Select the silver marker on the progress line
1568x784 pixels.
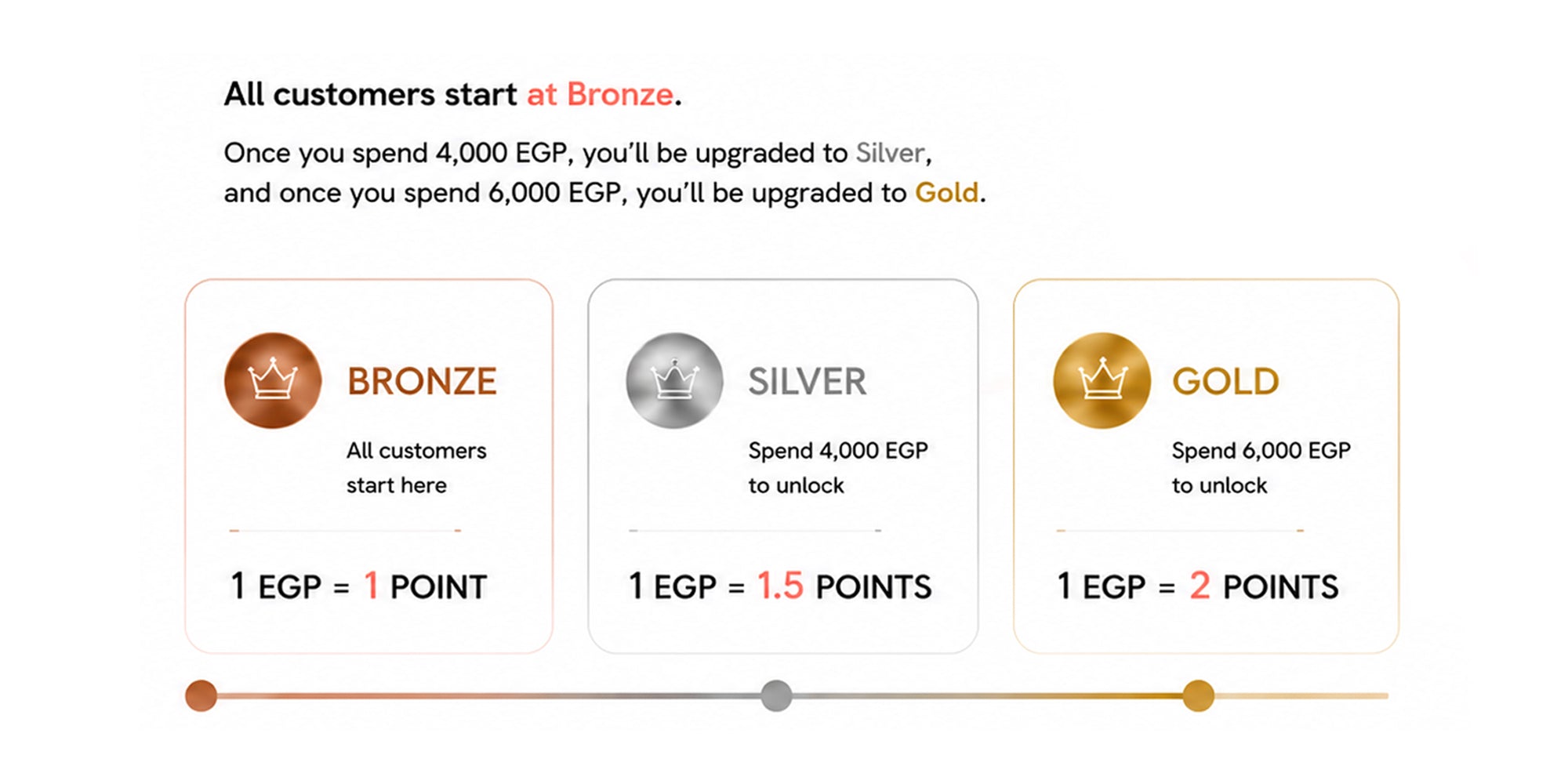776,695
